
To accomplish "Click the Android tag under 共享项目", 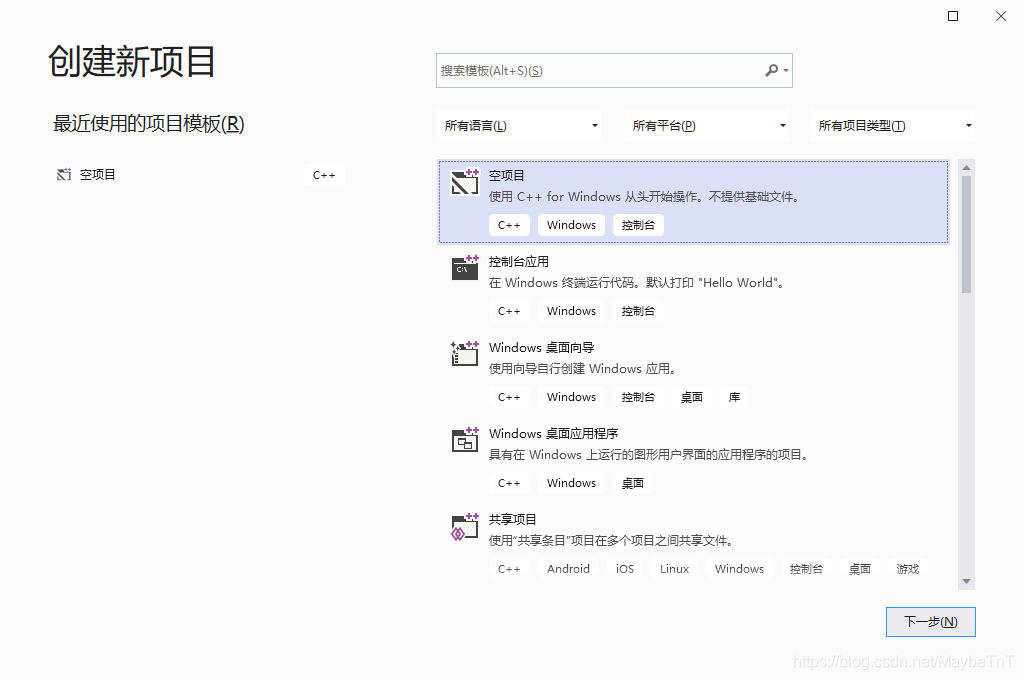I will (568, 569).
